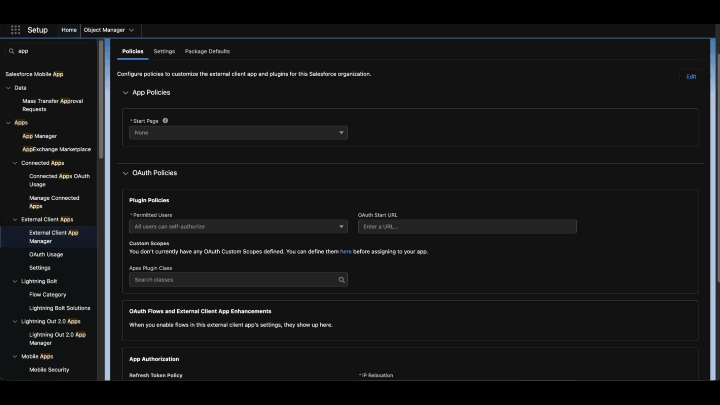Click the sidebar vertical scrollbar
This screenshot has width=720, height=405.
tap(101, 100)
